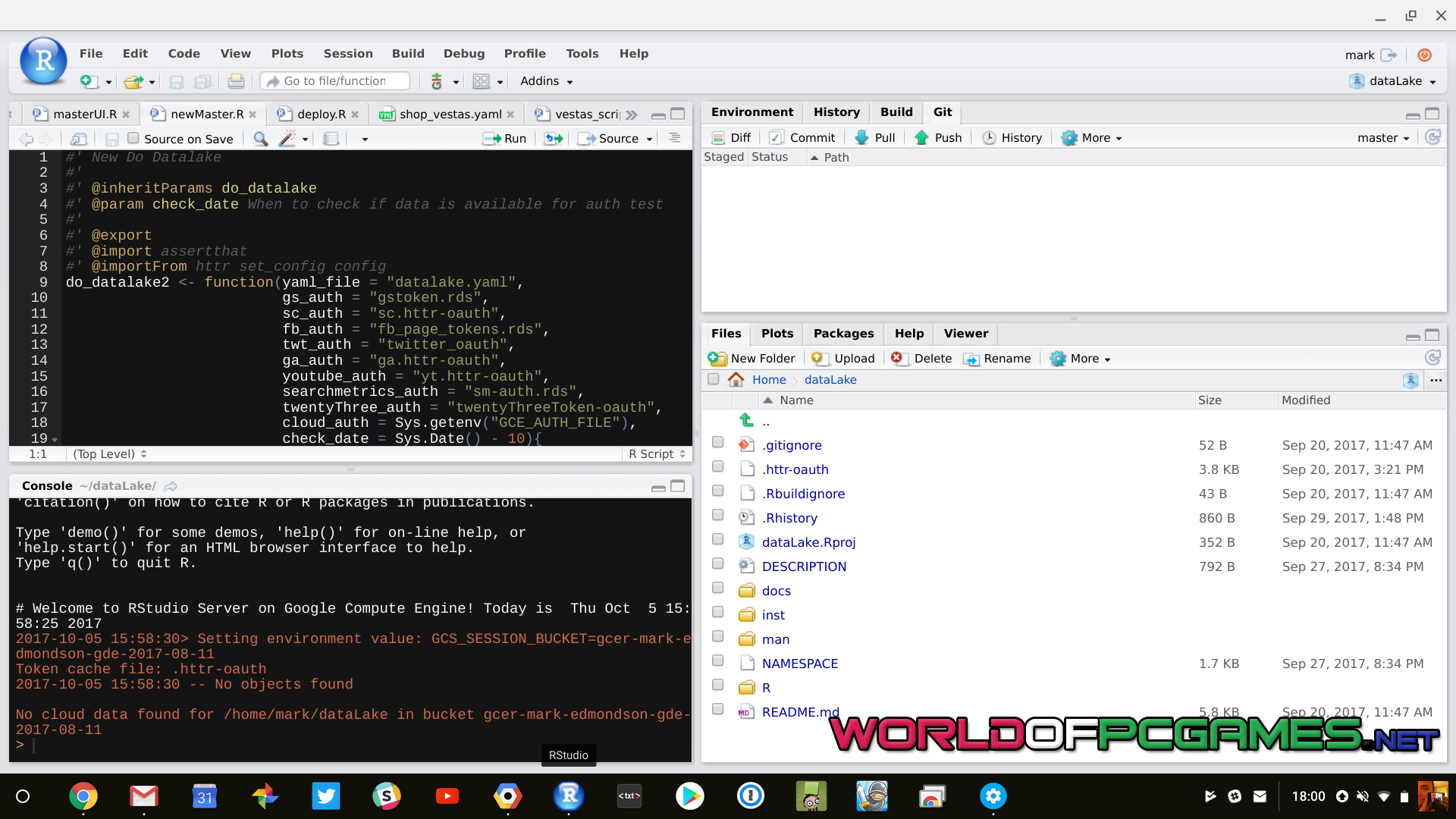The width and height of the screenshot is (1456, 819).
Task: Open the Find/Replace magnifier in editor
Action: pyautogui.click(x=260, y=139)
